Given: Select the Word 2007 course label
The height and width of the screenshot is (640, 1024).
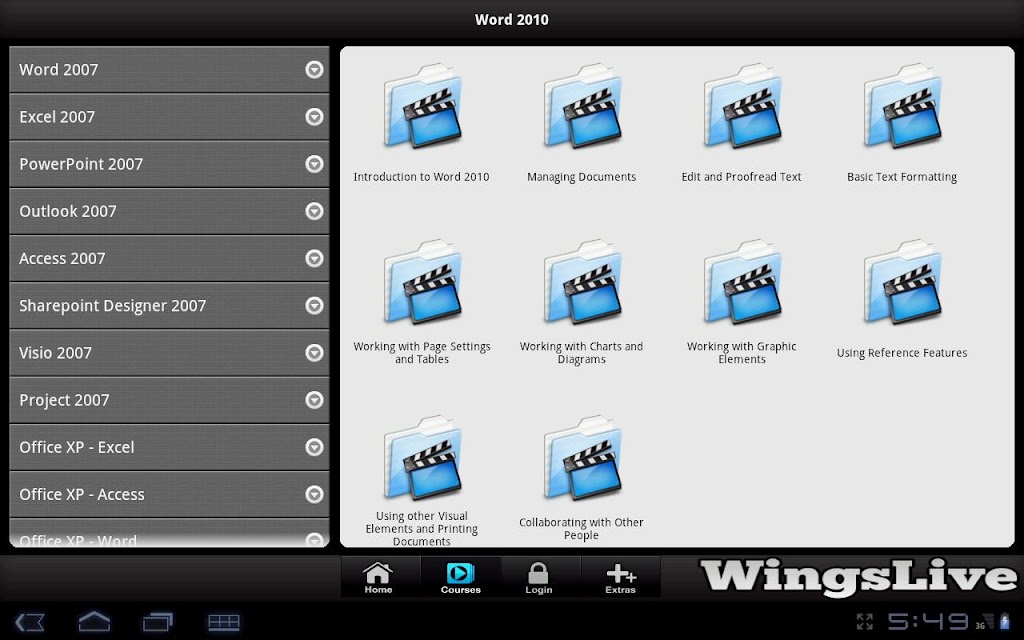Looking at the screenshot, I should (59, 70).
